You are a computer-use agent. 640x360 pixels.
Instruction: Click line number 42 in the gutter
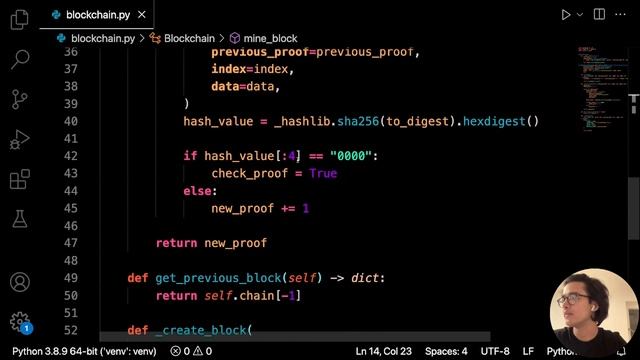tap(71, 156)
